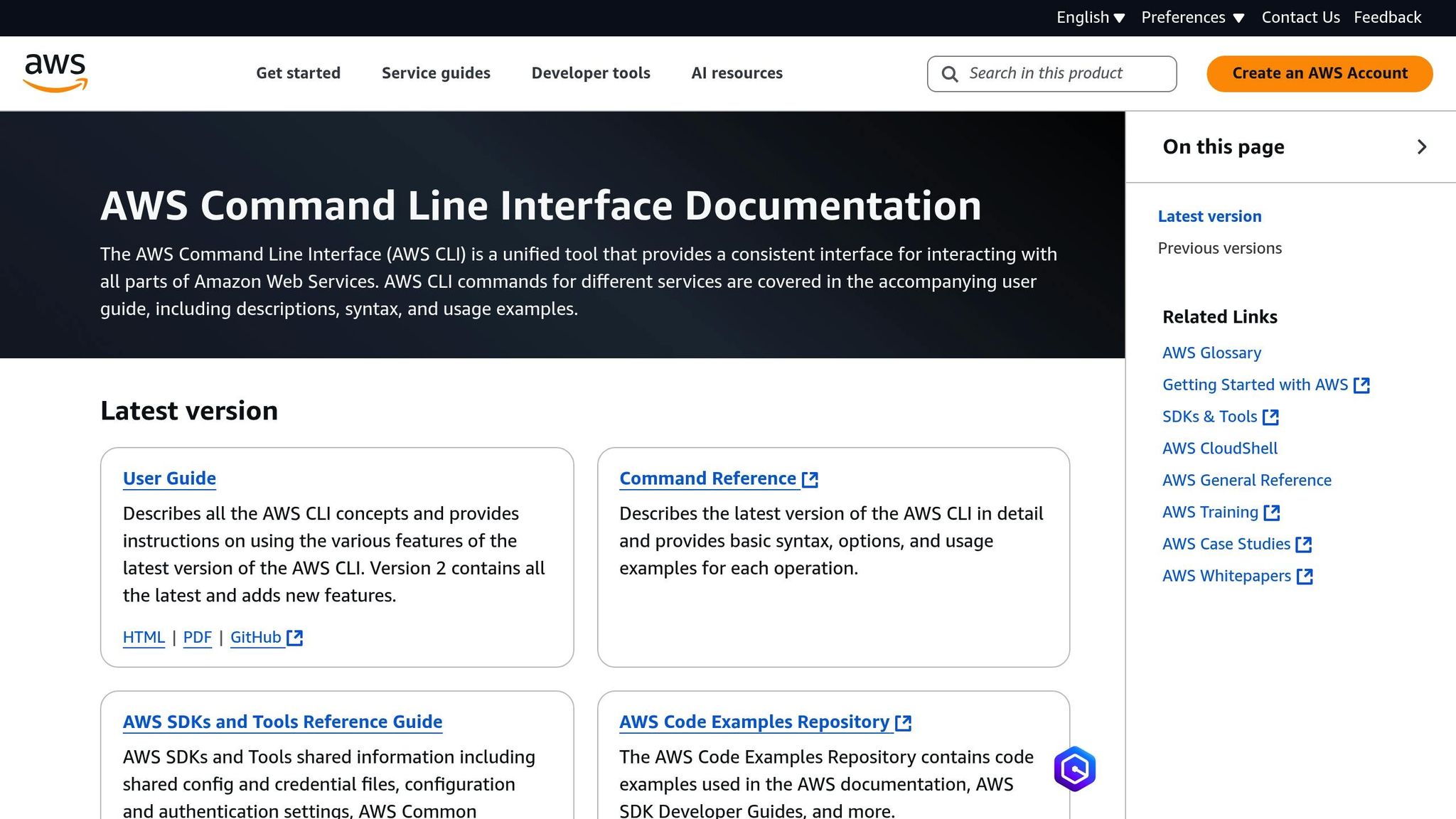The image size is (1456, 819).
Task: Open AWS SDKs and Tools Reference Guide
Action: (282, 722)
